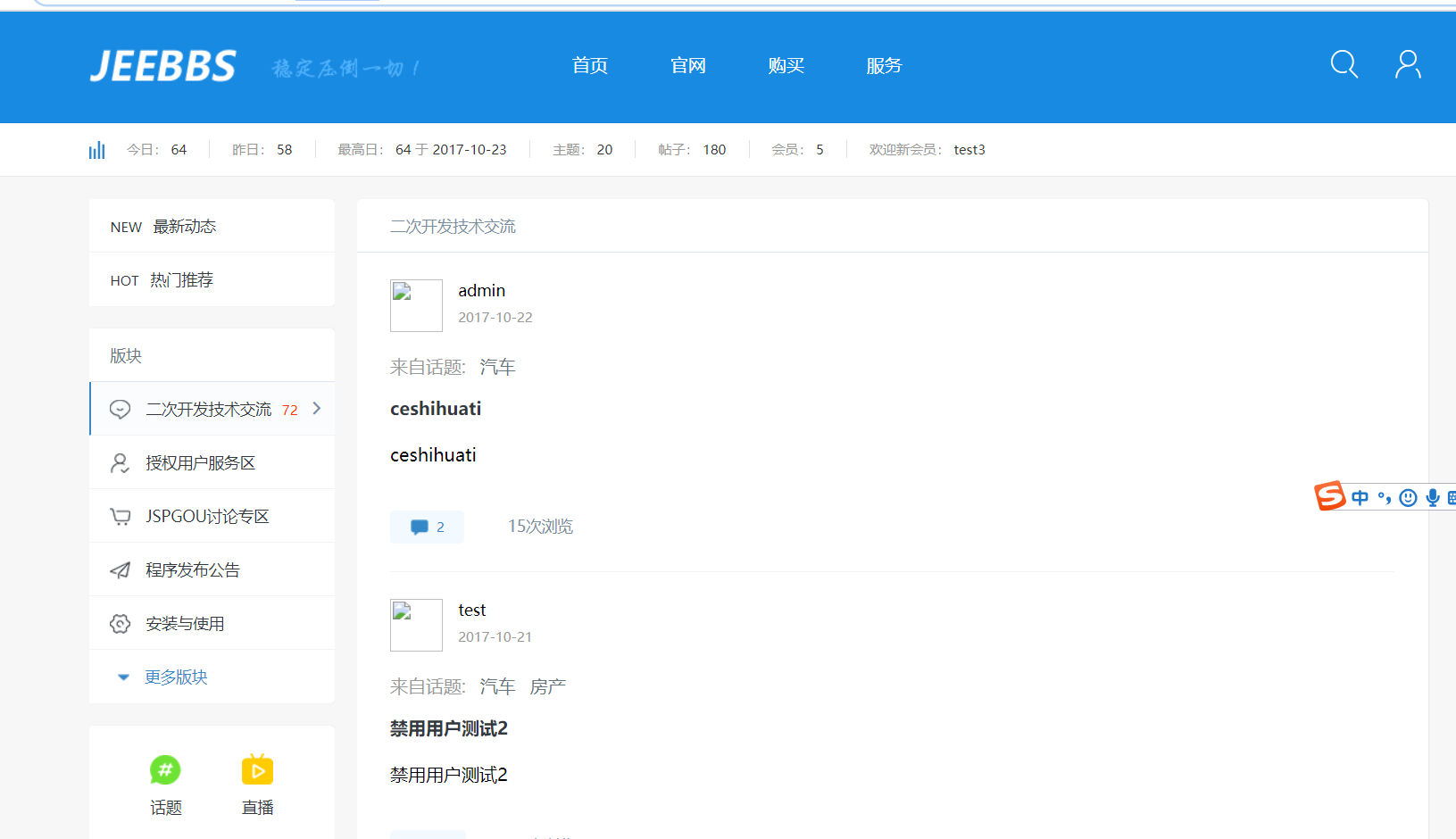Click the person icon beside 授权用户服务区
Image resolution: width=1456 pixels, height=839 pixels.
pos(121,462)
